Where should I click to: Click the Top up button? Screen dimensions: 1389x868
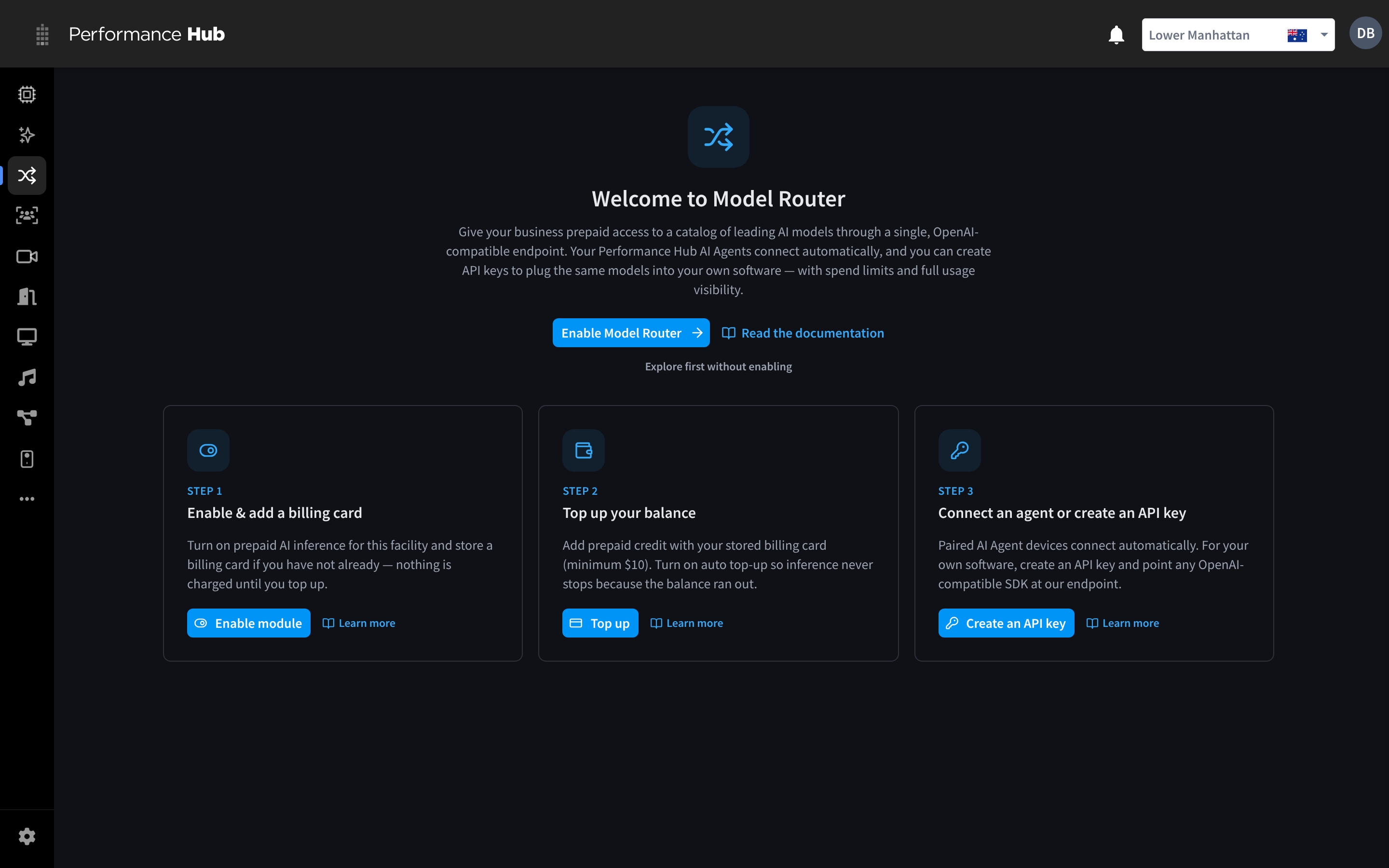pos(600,623)
